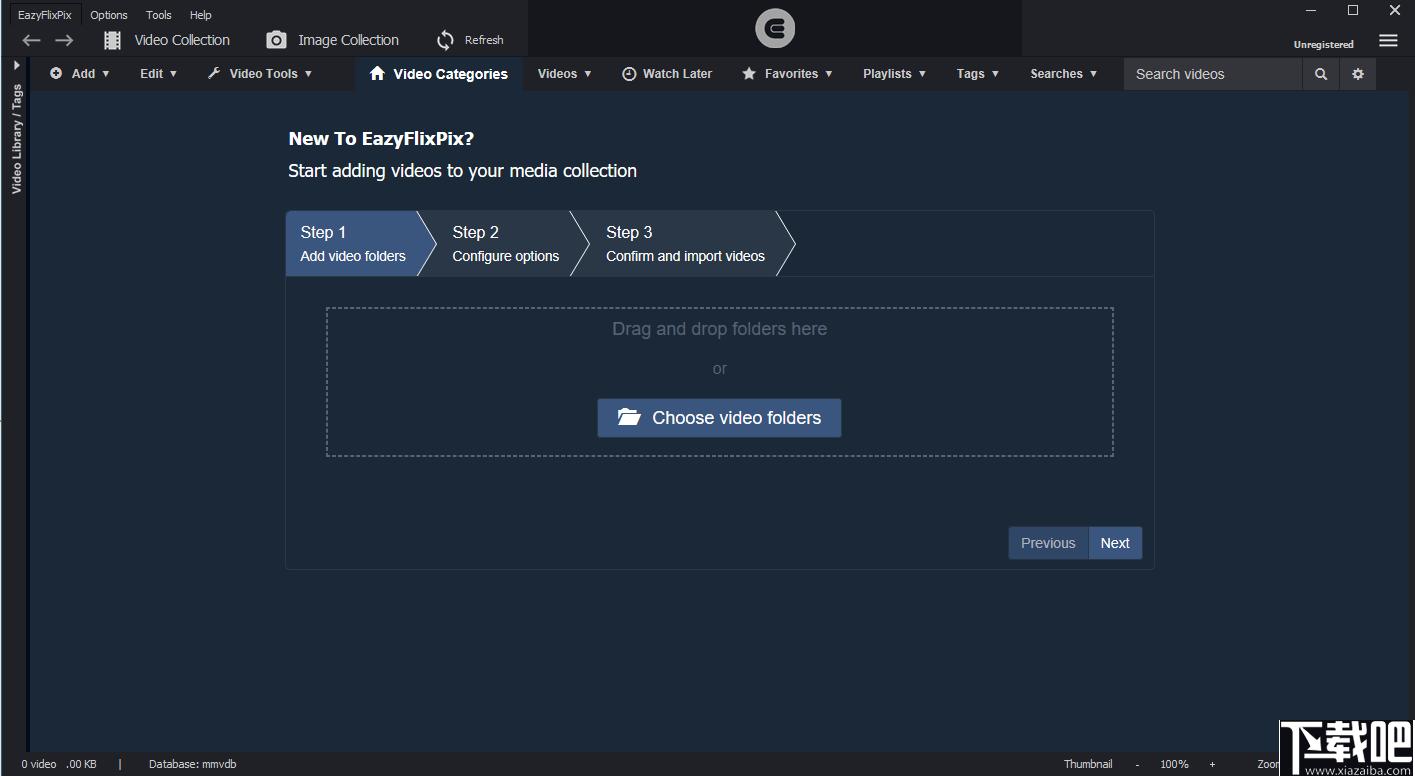Click the Unregistered label

1323,45
